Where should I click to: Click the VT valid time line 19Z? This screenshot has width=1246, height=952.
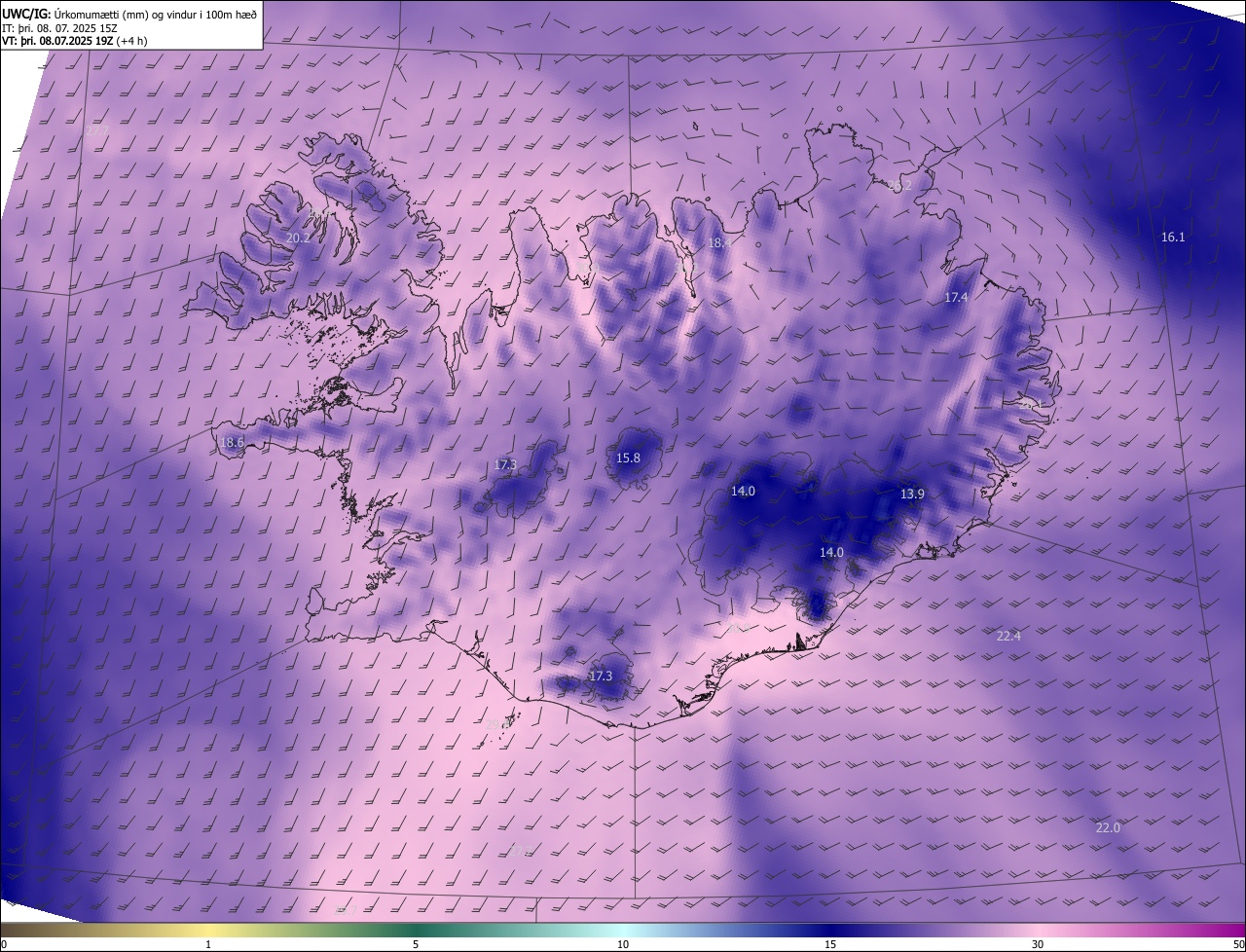pyautogui.click(x=75, y=41)
